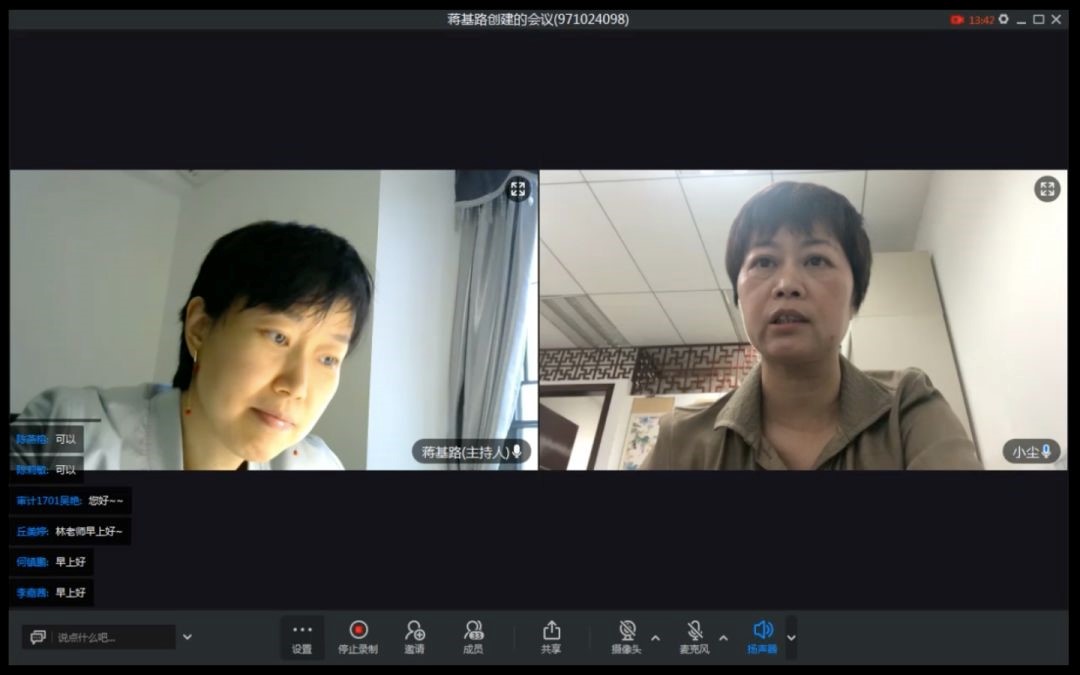The height and width of the screenshot is (675, 1080).
Task: Click the red recording indicator icon
Action: tap(957, 20)
